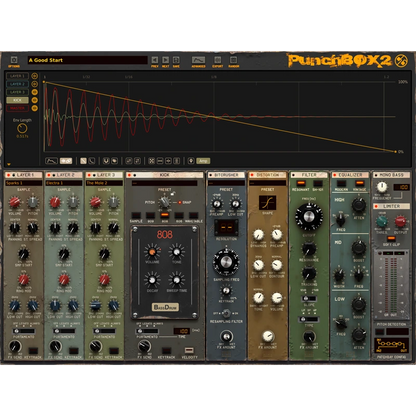
Task: Open the Layer 2 sample selector 'Electra 1'
Action: pos(64,183)
